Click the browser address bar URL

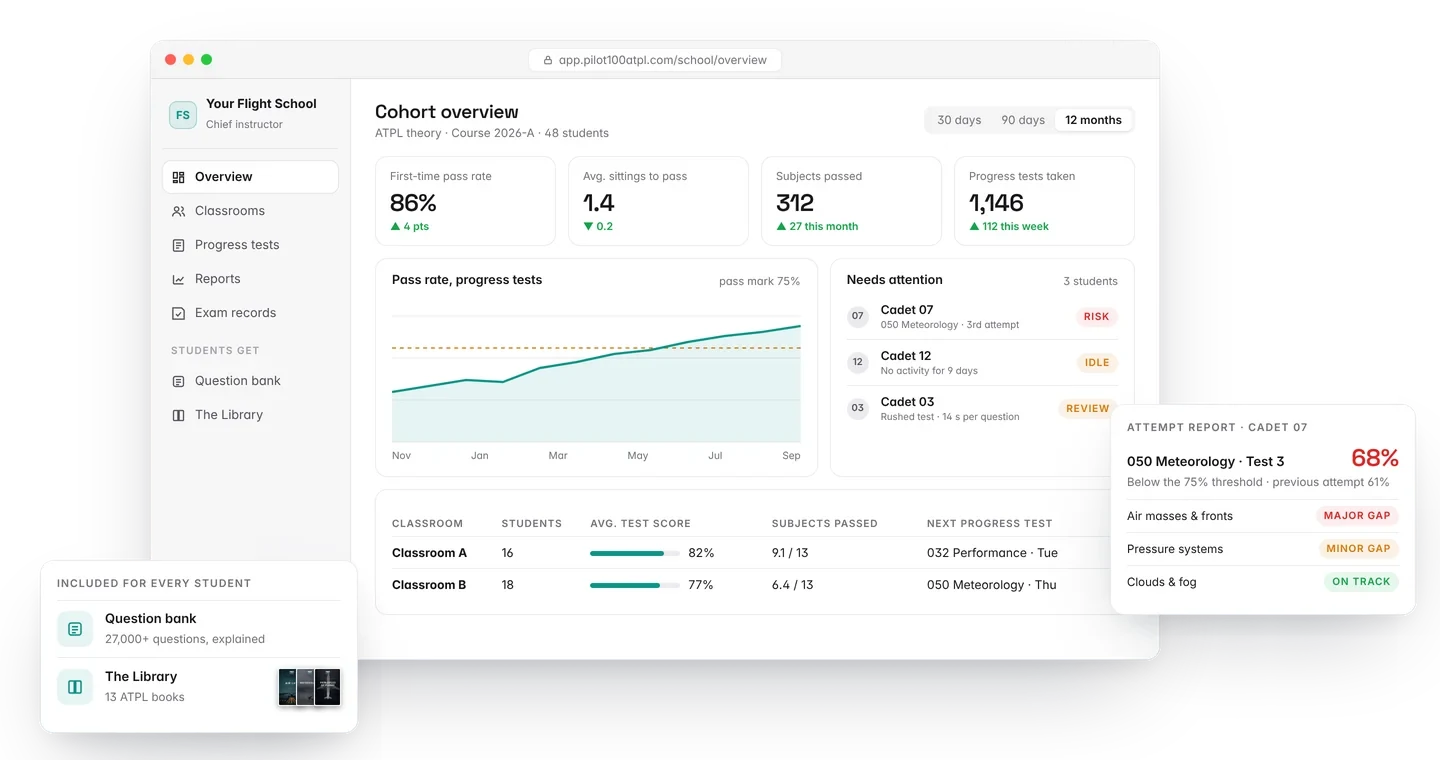pos(655,60)
